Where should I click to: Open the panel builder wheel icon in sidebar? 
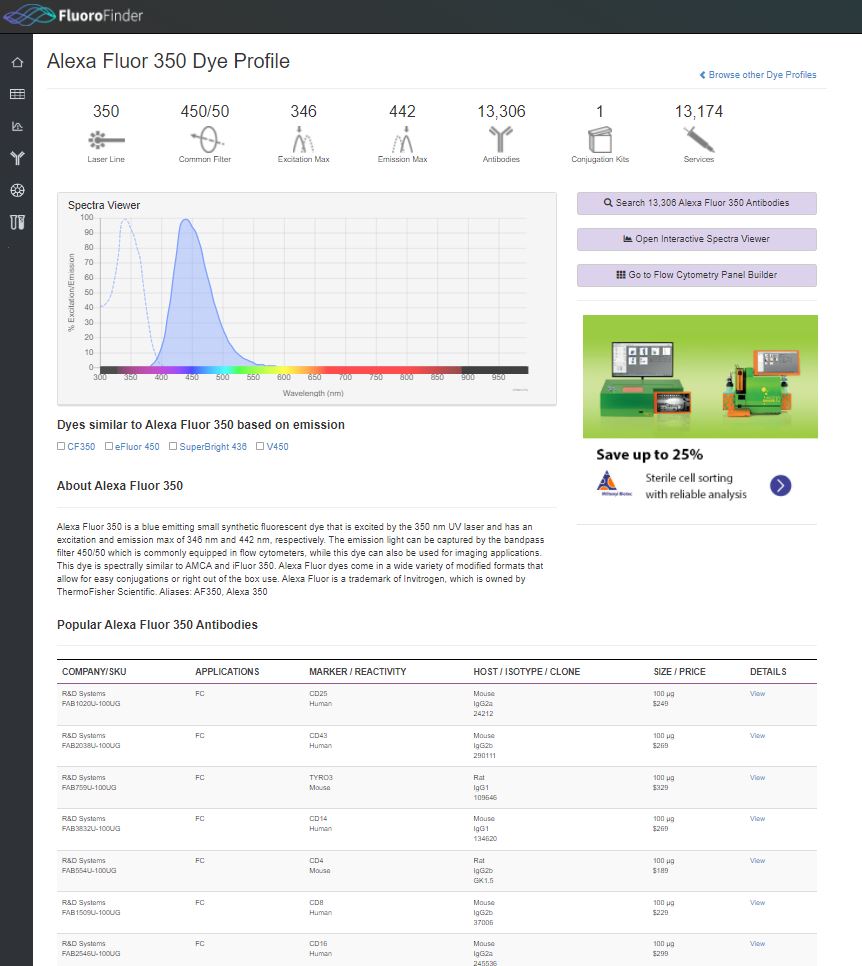tap(16, 190)
